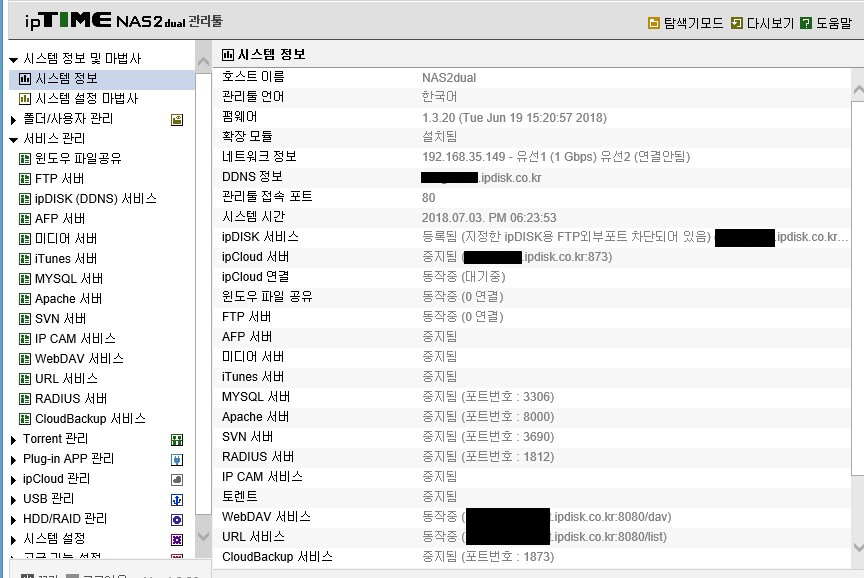The width and height of the screenshot is (864, 578).
Task: Expand the Plug-in APP 관리 section
Action: 14,460
